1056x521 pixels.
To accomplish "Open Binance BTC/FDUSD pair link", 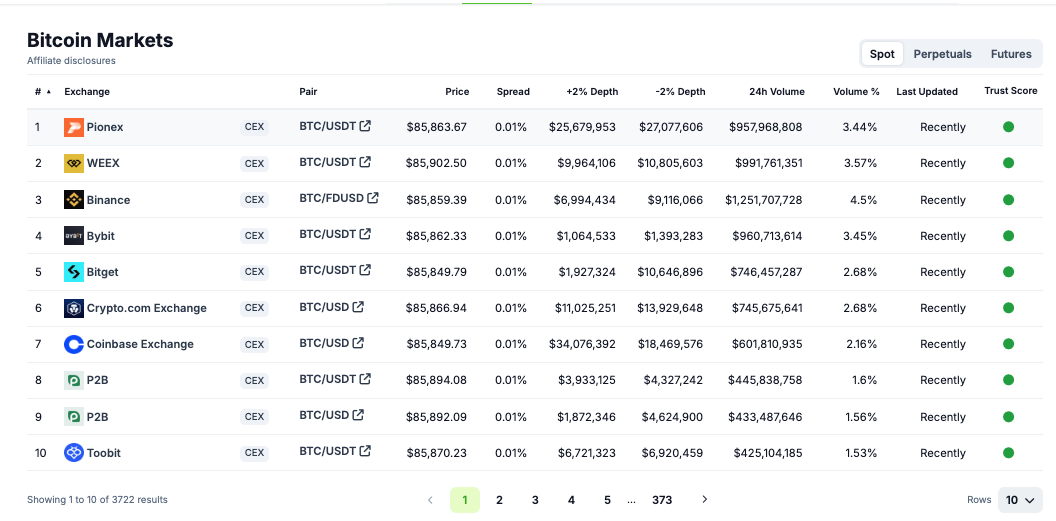I will click(339, 198).
